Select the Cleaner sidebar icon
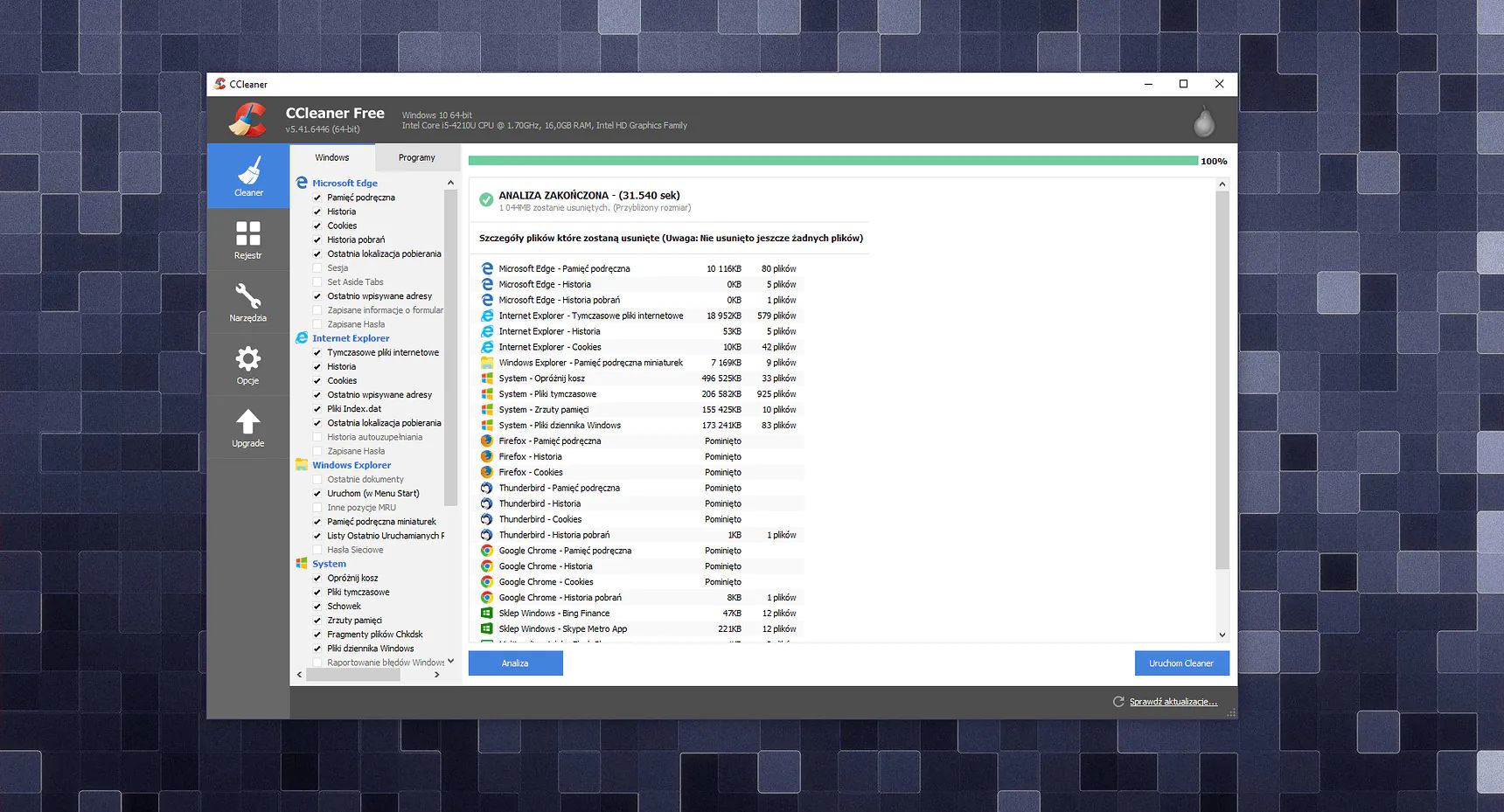1504x812 pixels. (x=248, y=176)
